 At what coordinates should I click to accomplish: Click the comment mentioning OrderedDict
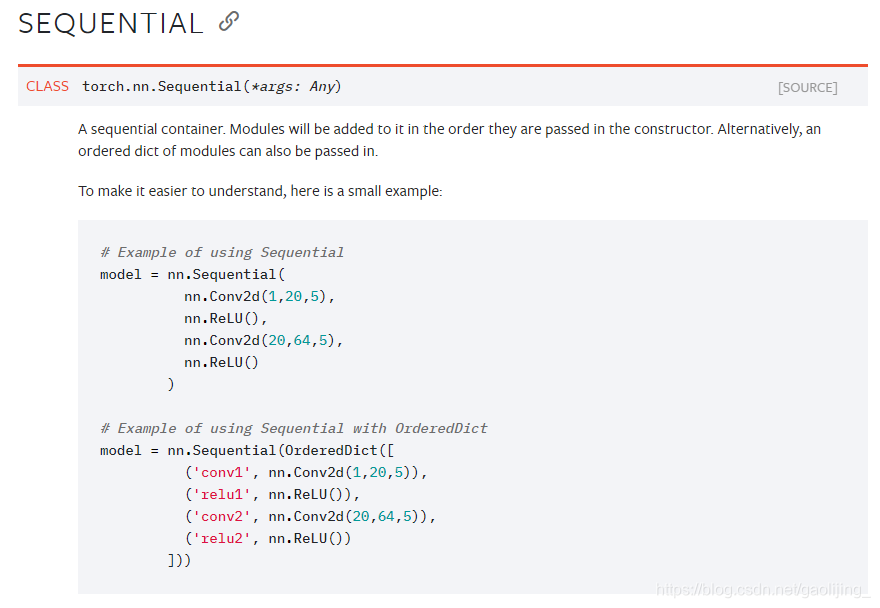(x=294, y=428)
